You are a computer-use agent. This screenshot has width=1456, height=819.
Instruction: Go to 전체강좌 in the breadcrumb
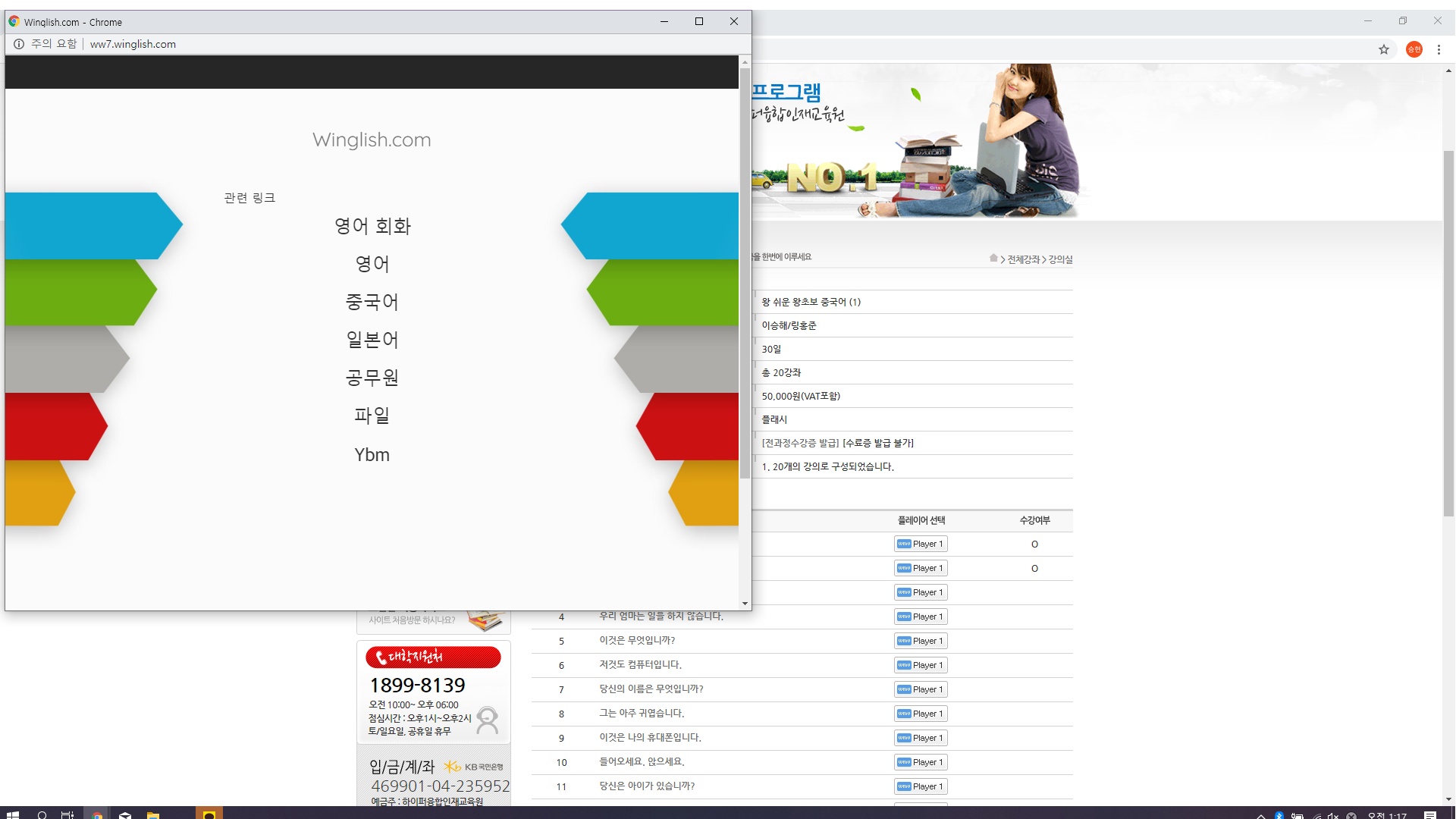(x=1024, y=259)
